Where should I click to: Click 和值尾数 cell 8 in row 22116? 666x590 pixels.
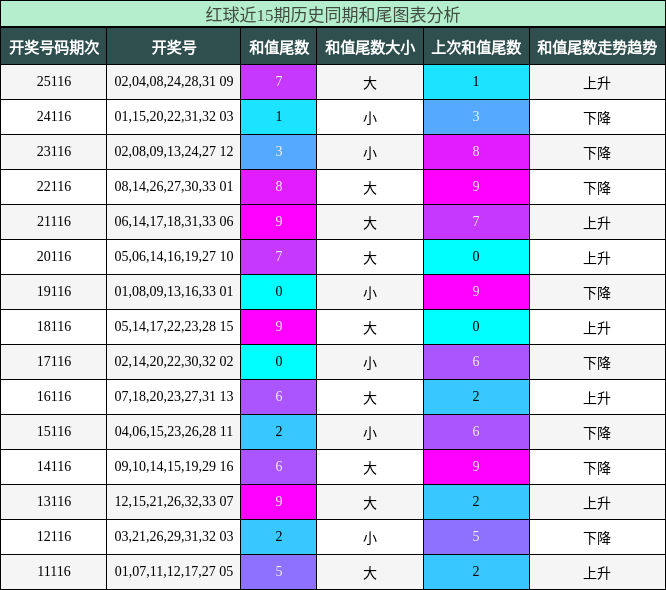point(279,186)
